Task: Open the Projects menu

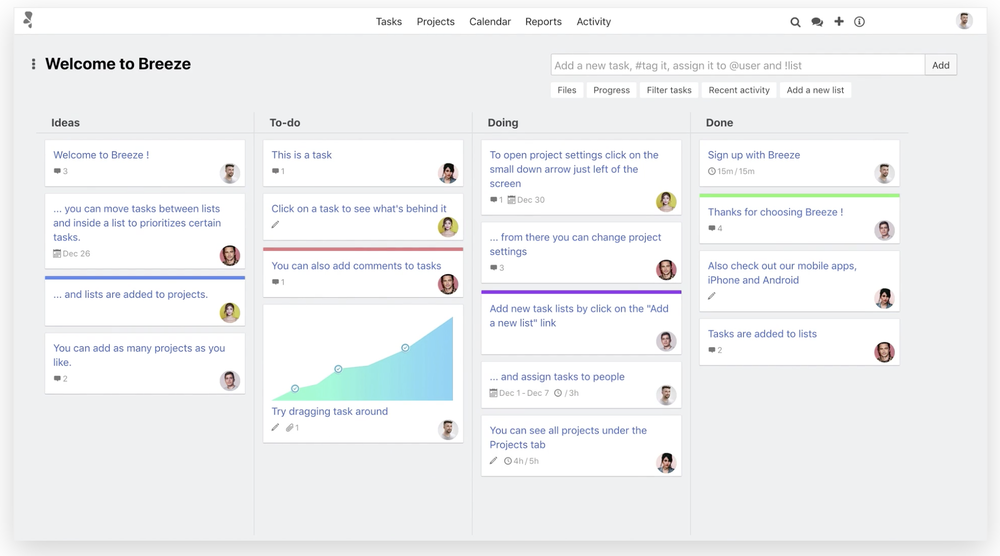Action: (436, 22)
